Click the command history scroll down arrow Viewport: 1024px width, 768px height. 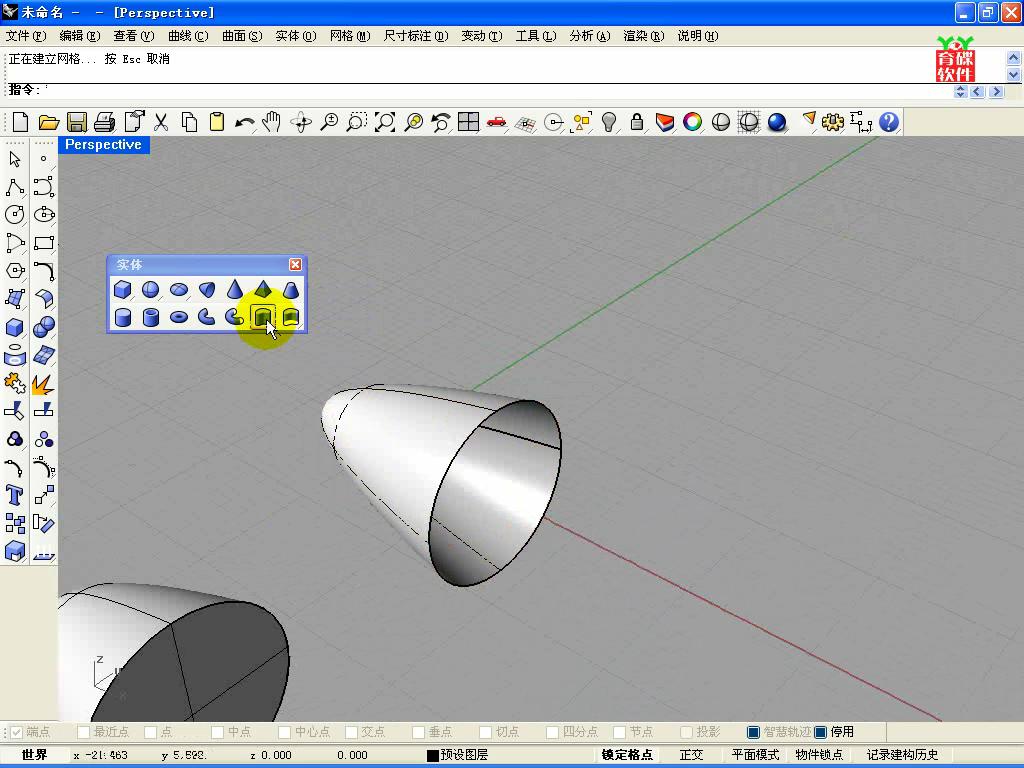click(1014, 74)
